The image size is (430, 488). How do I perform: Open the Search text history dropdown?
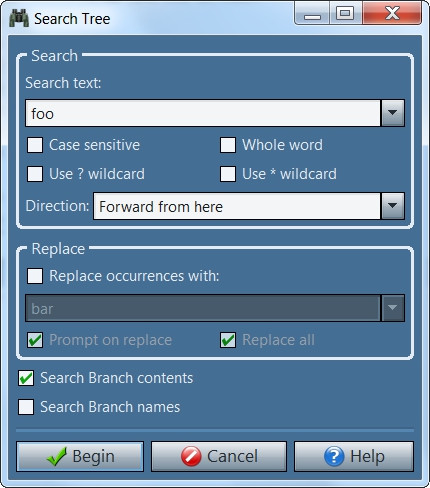pos(393,113)
